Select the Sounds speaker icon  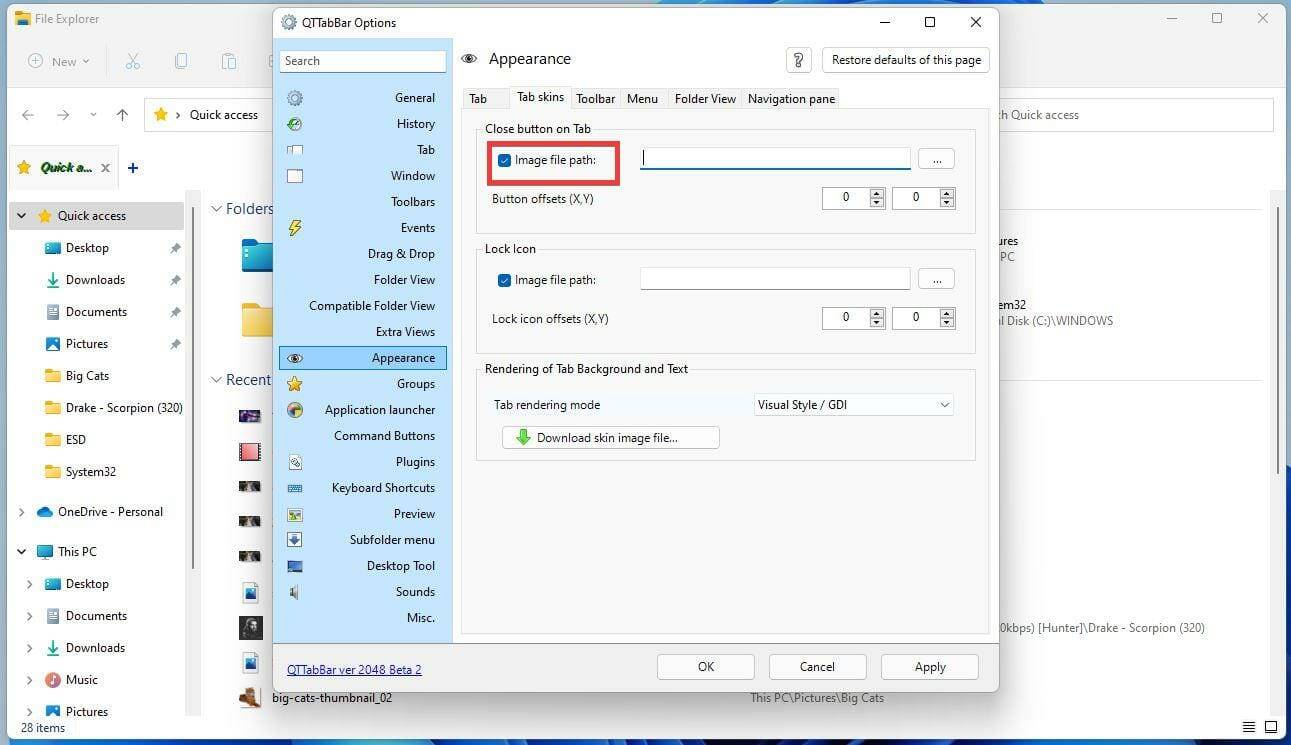[x=294, y=591]
